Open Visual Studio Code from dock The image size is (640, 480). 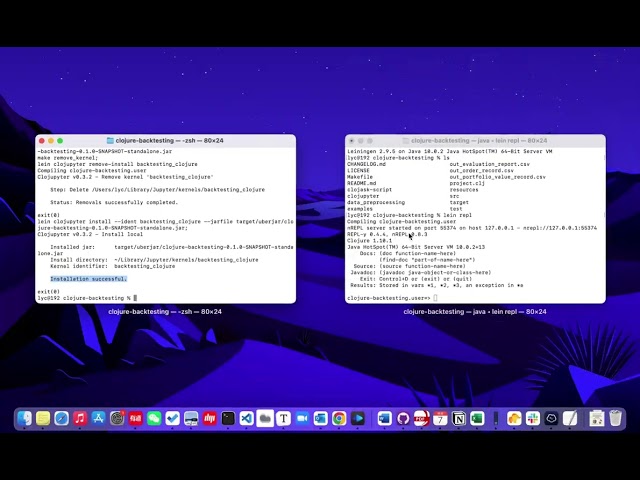(247, 418)
